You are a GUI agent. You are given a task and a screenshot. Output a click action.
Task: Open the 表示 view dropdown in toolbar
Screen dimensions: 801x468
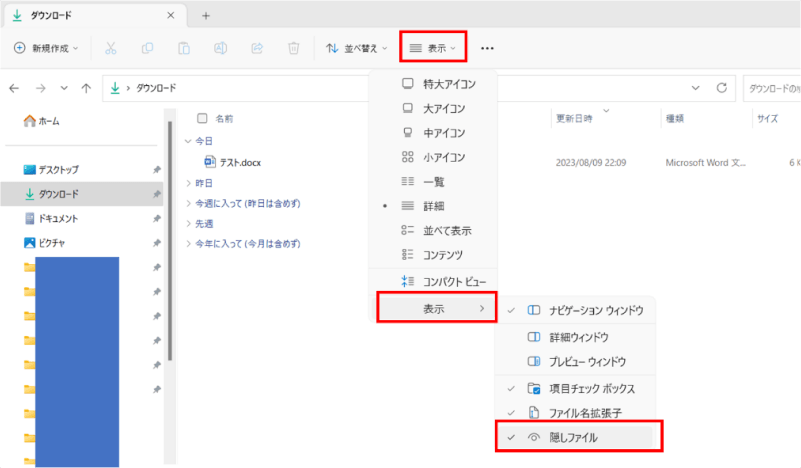433,48
